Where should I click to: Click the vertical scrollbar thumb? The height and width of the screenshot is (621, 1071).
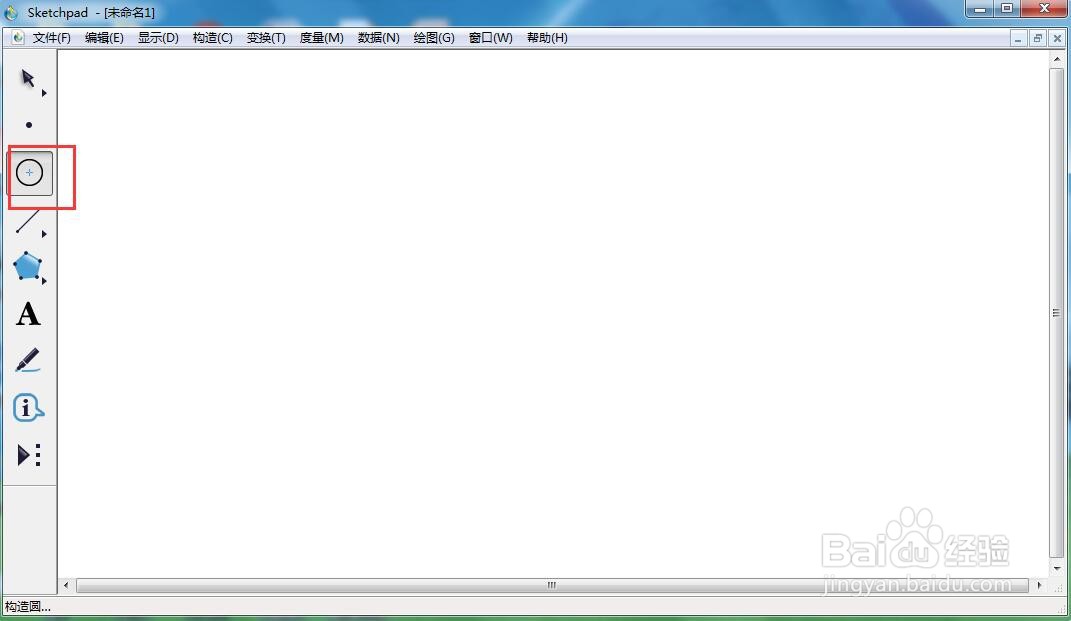tap(1057, 313)
